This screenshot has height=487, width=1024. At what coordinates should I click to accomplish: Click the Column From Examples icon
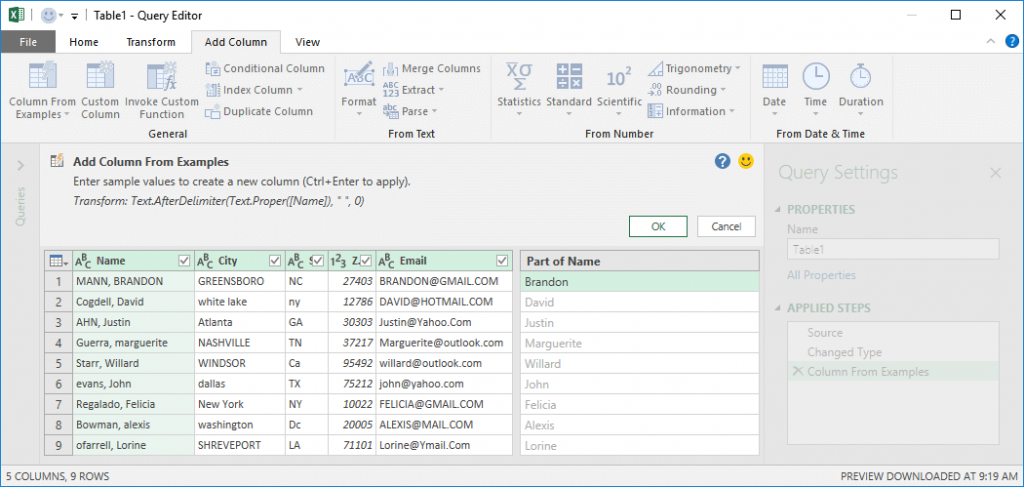click(x=42, y=78)
